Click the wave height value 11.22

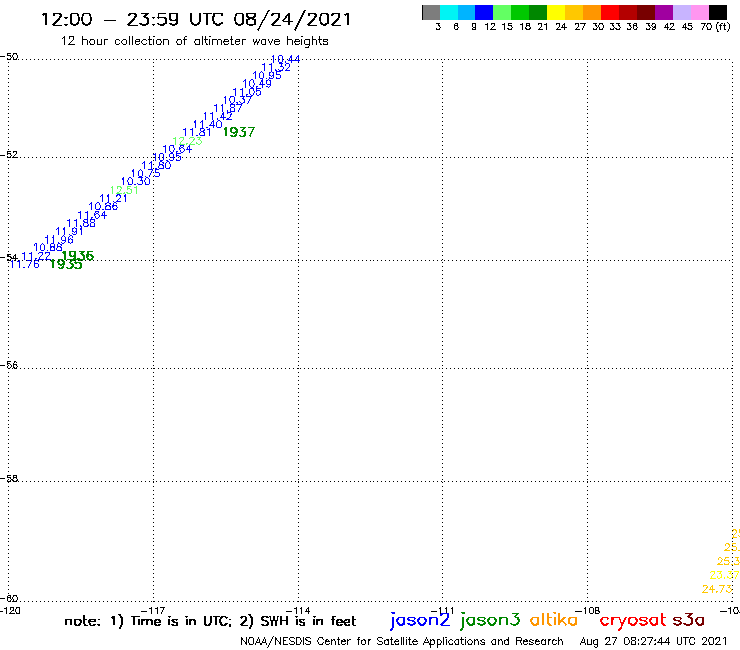pyautogui.click(x=36, y=256)
